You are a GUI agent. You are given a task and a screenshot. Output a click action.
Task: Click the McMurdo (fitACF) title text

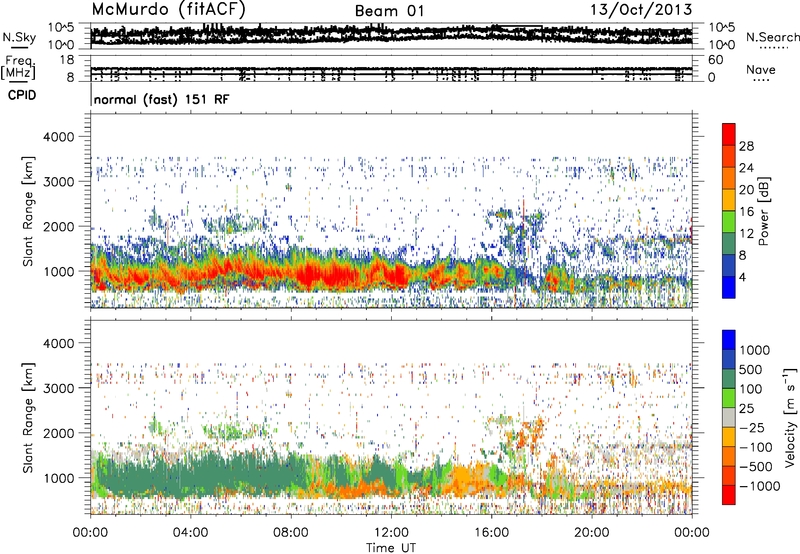(168, 9)
